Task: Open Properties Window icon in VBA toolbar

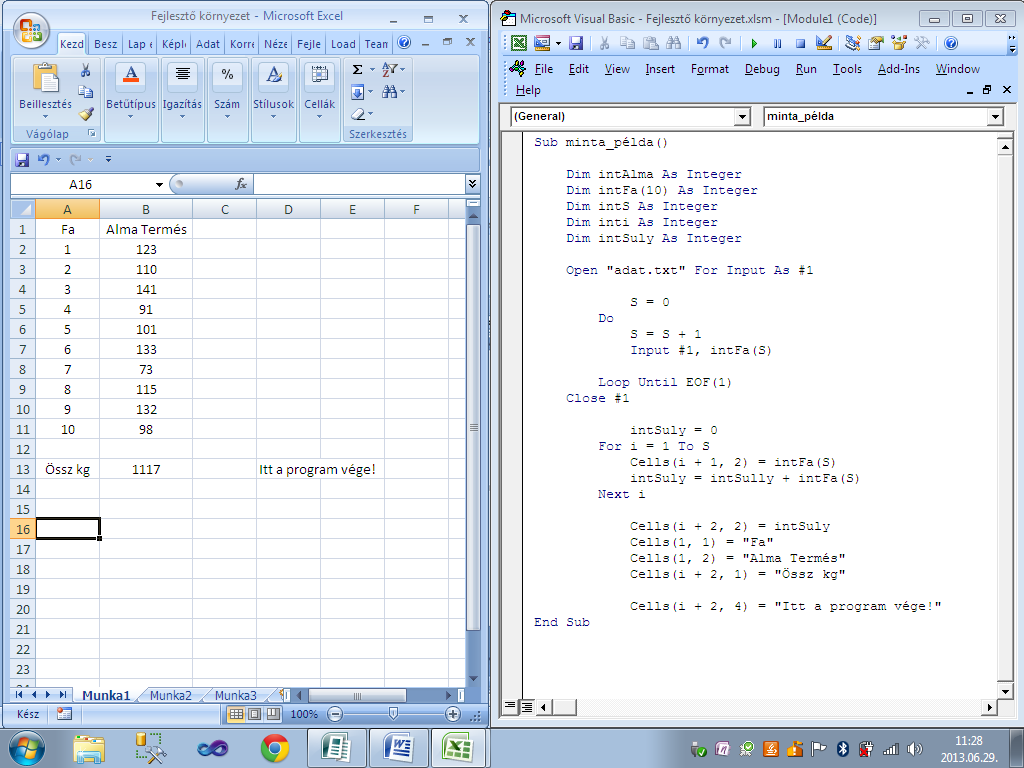Action: point(876,43)
